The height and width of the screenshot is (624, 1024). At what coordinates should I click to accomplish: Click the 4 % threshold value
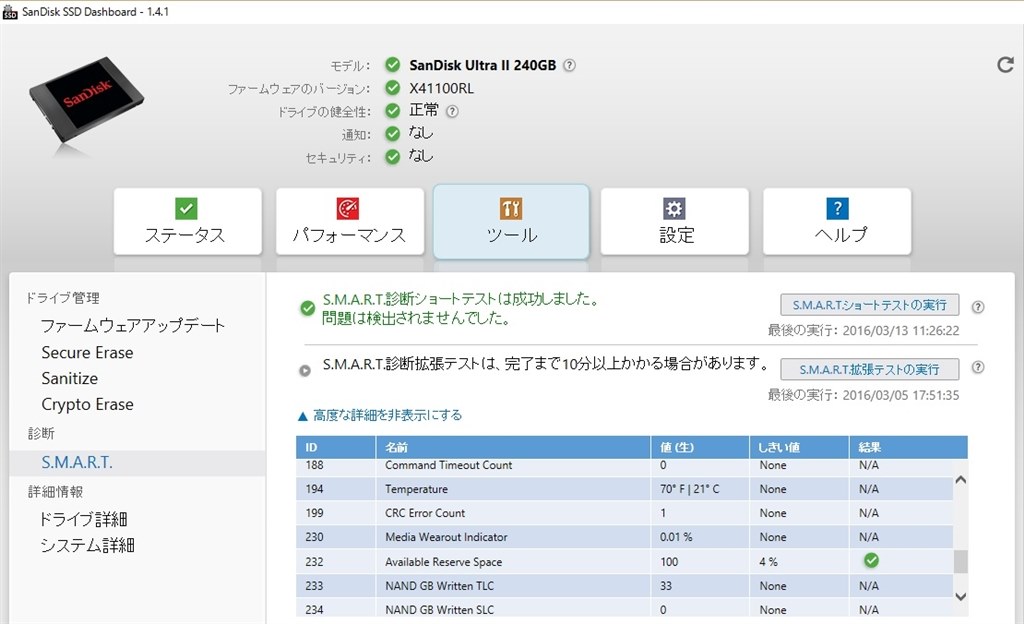769,562
